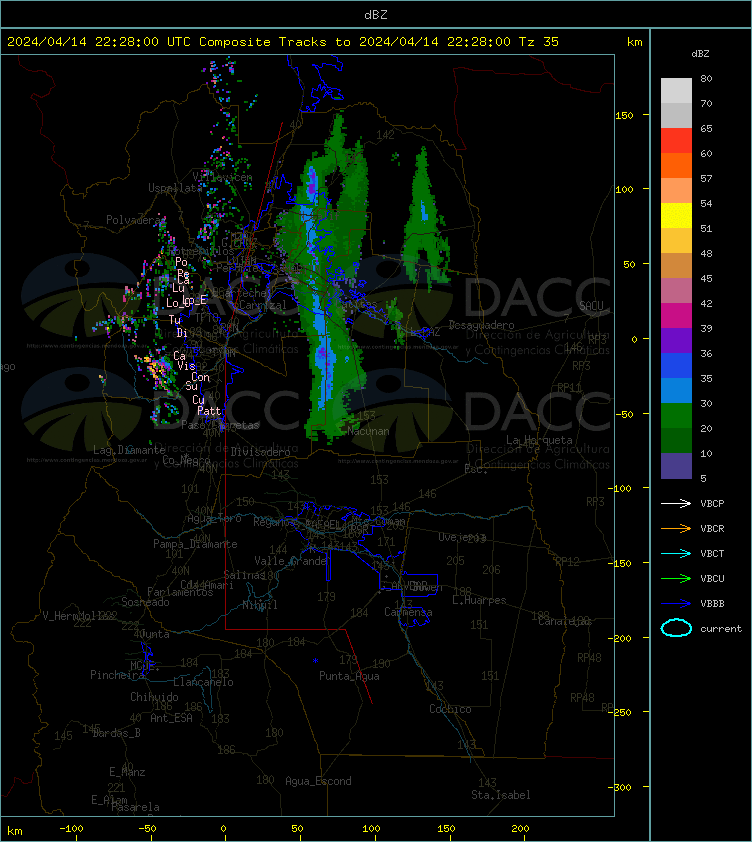Click the 'Polvadera' map label
Screen dimensions: 752x842
click(x=135, y=220)
